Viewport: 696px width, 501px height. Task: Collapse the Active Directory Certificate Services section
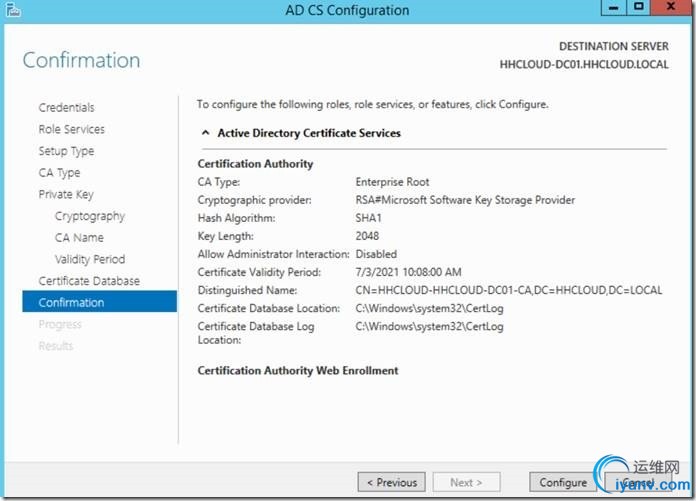(206, 133)
